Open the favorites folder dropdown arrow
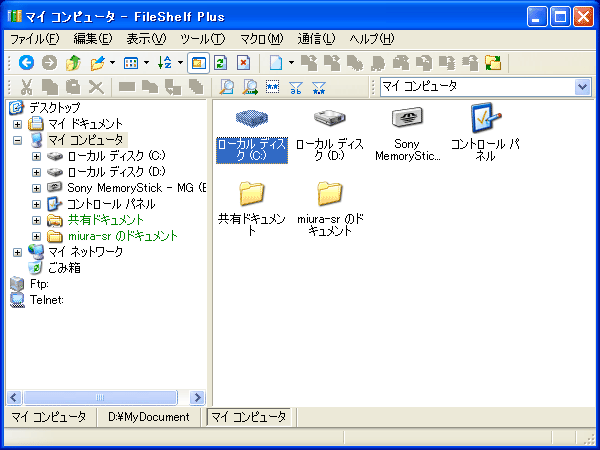The width and height of the screenshot is (600, 450). click(x=112, y=62)
